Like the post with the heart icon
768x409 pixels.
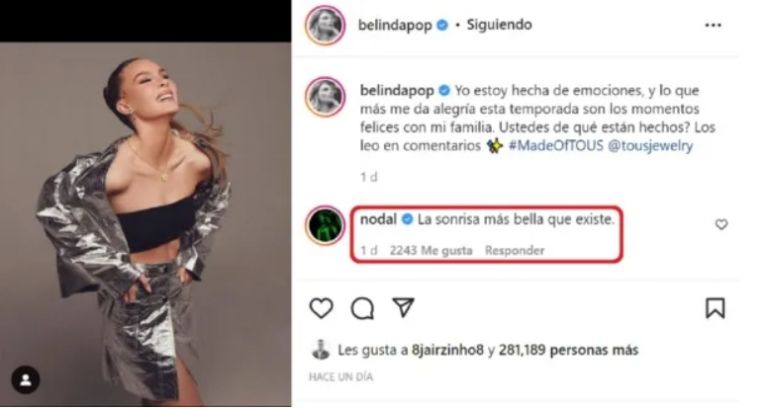(321, 308)
